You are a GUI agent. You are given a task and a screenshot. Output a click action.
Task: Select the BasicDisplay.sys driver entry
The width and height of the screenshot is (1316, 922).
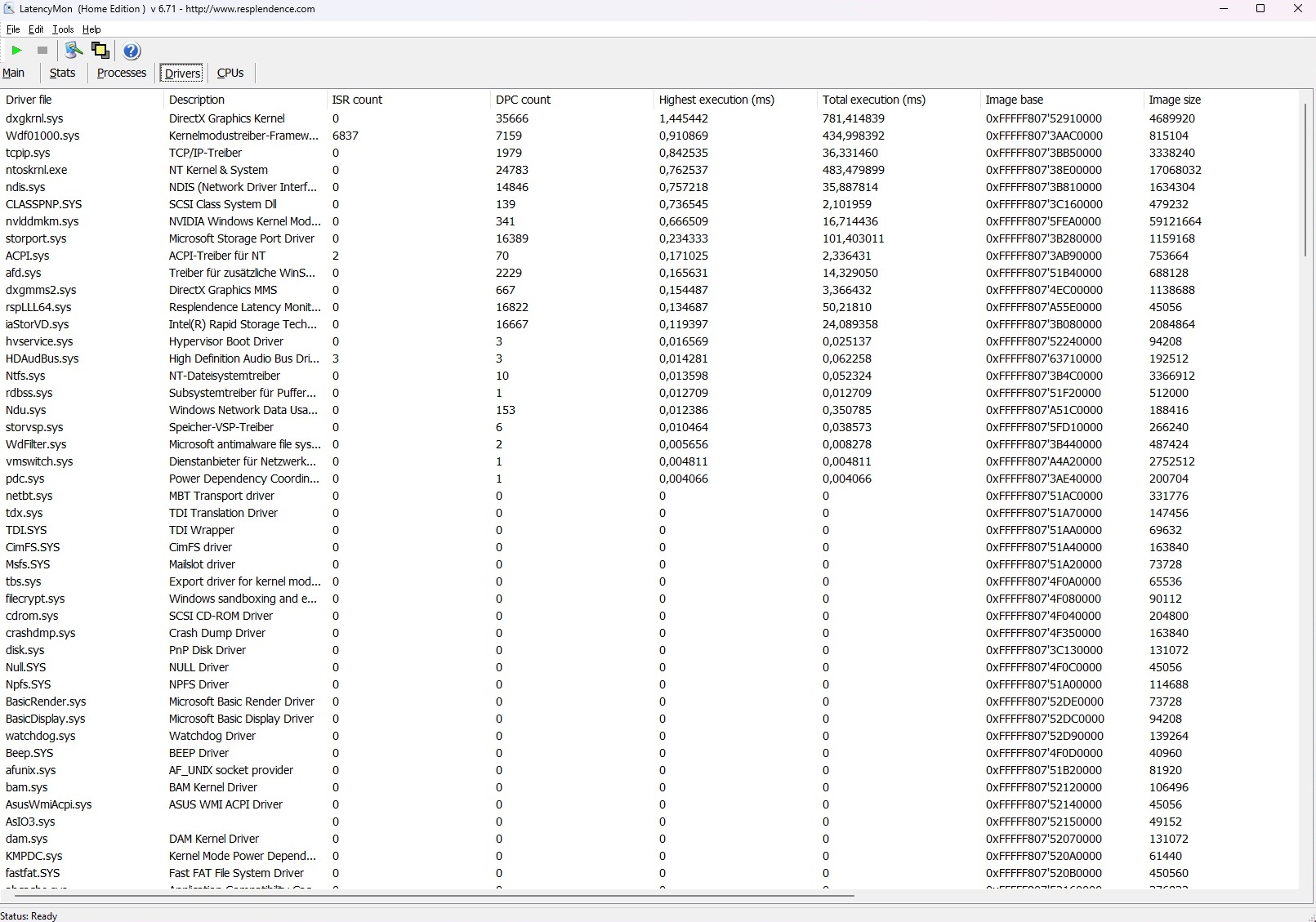coord(46,719)
